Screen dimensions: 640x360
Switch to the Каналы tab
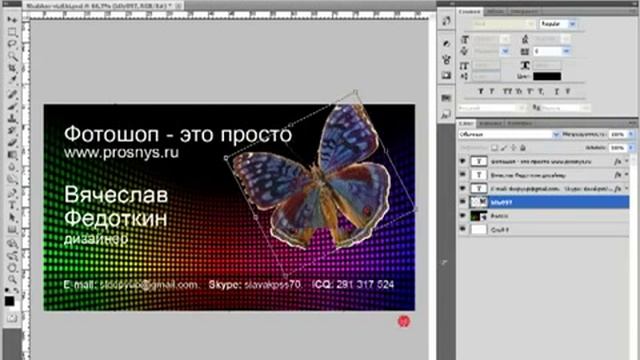pos(490,123)
